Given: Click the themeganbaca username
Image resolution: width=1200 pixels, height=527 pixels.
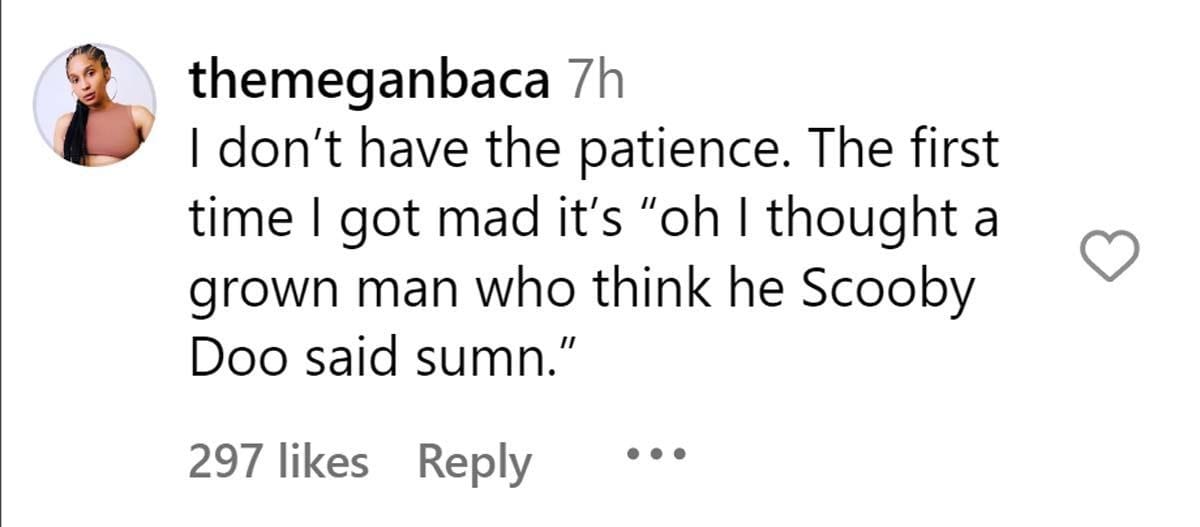Looking at the screenshot, I should coord(368,79).
